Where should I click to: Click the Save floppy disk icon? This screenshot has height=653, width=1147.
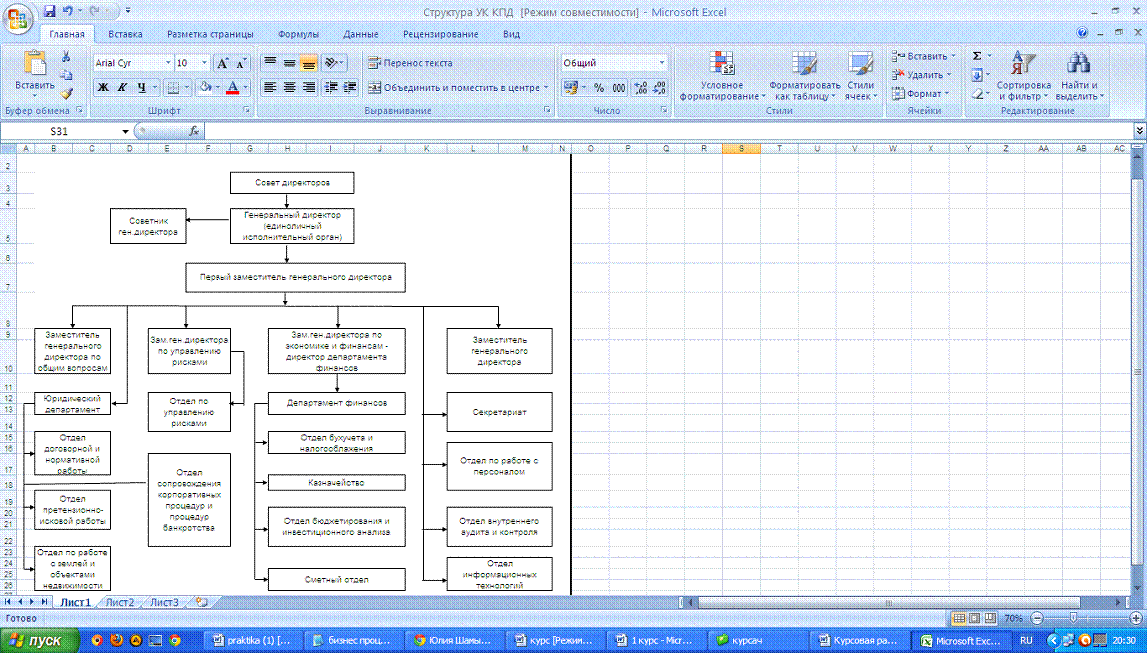[46, 11]
